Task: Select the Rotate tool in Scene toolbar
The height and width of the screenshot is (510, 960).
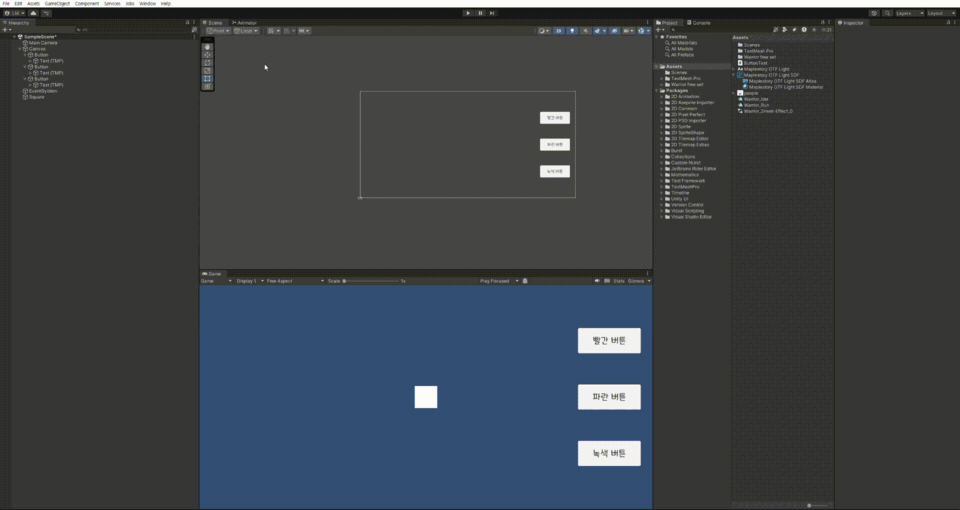Action: tap(208, 63)
